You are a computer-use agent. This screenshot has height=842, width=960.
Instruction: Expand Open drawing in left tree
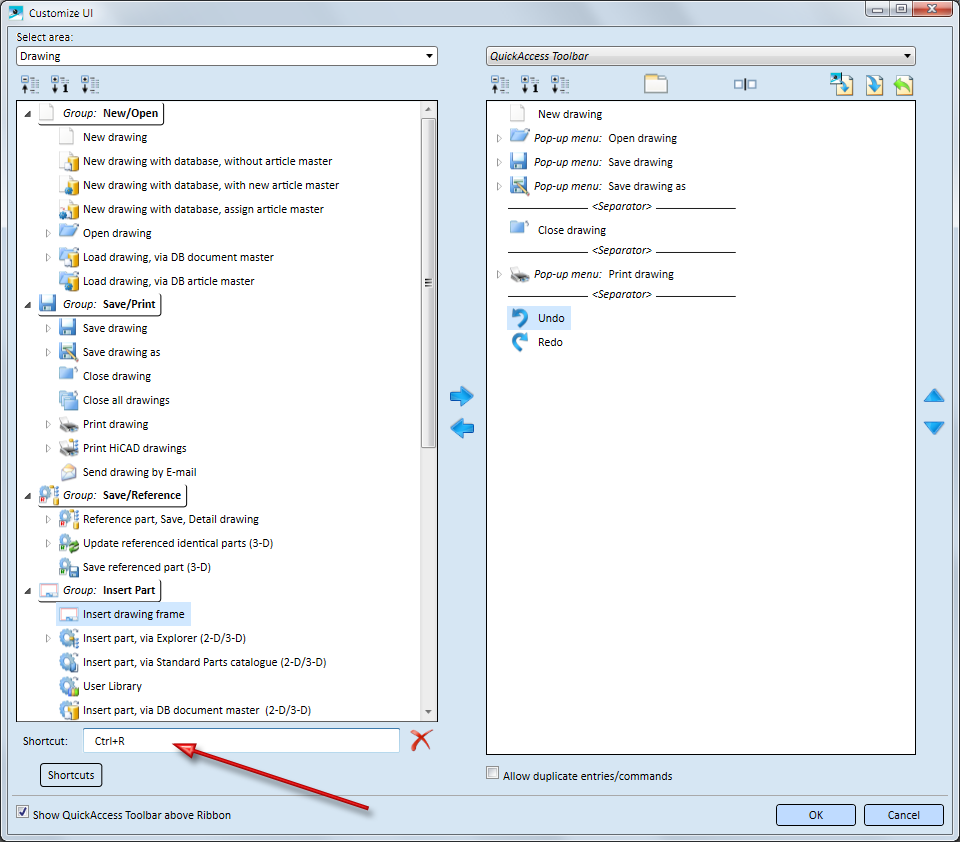[48, 233]
